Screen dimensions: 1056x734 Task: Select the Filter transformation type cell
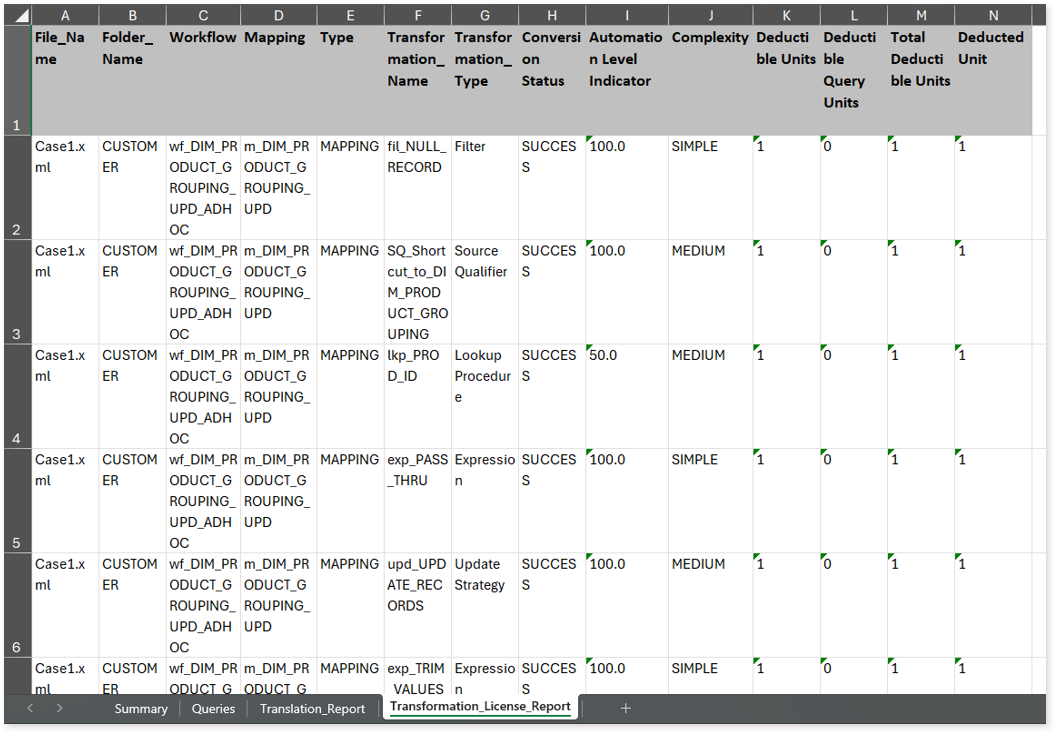(x=485, y=188)
